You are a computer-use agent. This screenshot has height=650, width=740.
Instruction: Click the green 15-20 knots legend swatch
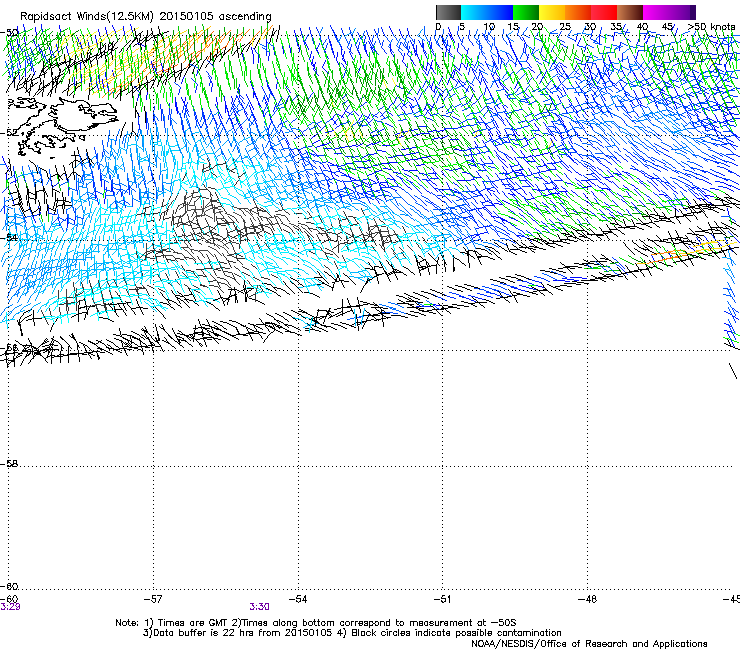click(526, 12)
